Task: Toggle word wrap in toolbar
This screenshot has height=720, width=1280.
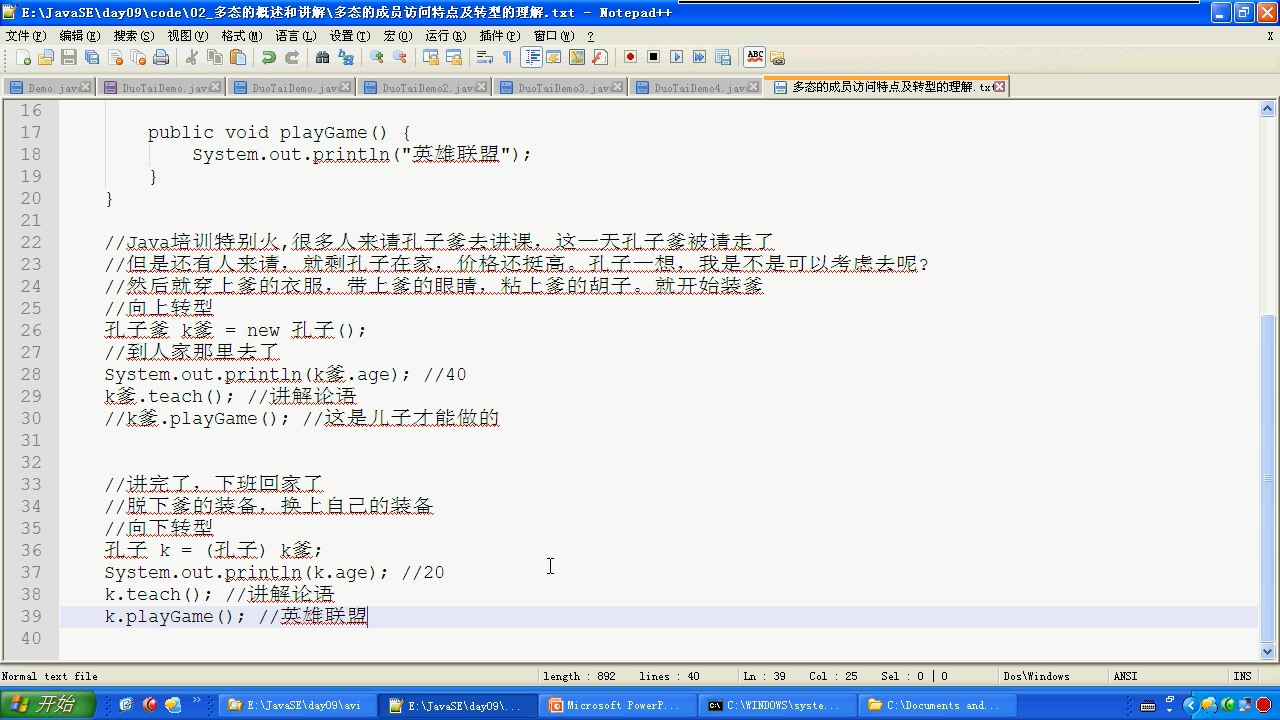Action: tap(485, 57)
